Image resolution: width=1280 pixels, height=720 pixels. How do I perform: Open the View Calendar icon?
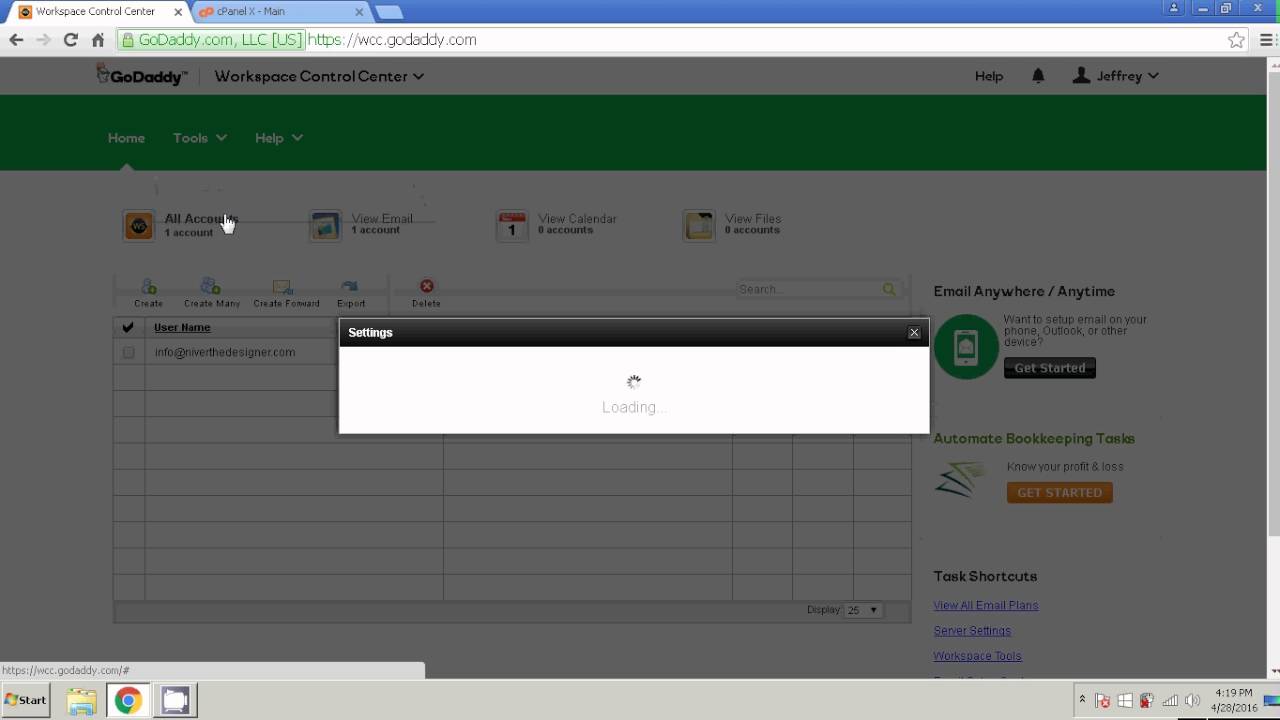click(x=512, y=225)
